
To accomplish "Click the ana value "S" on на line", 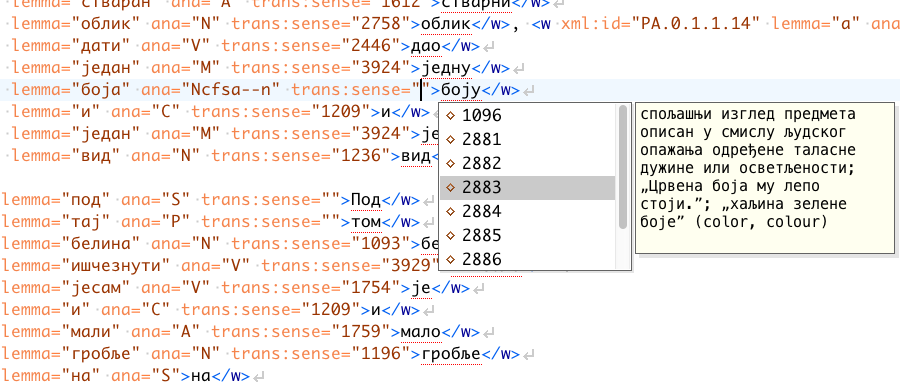I will click(x=161, y=376).
